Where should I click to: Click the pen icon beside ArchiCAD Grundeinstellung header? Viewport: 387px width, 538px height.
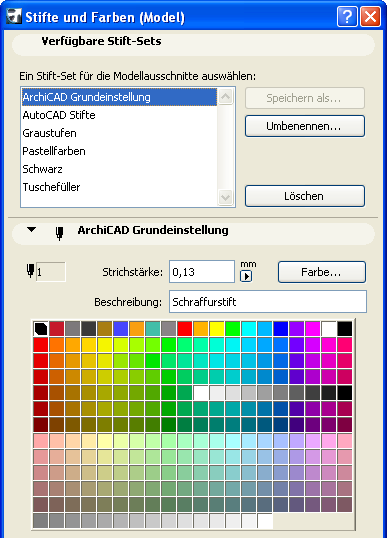tap(59, 233)
